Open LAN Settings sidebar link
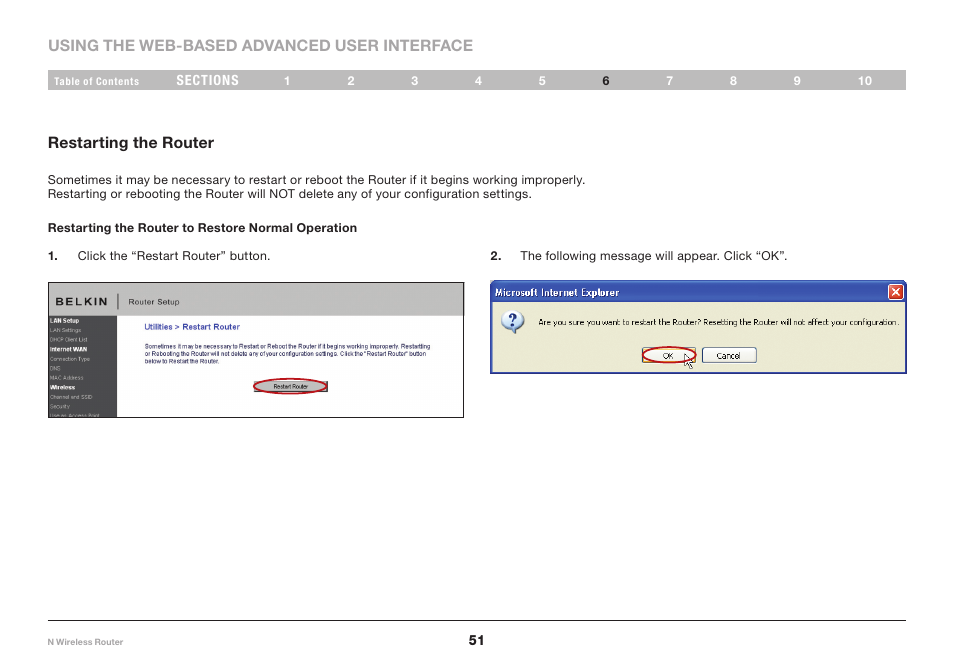The height and width of the screenshot is (668, 954). [65, 330]
